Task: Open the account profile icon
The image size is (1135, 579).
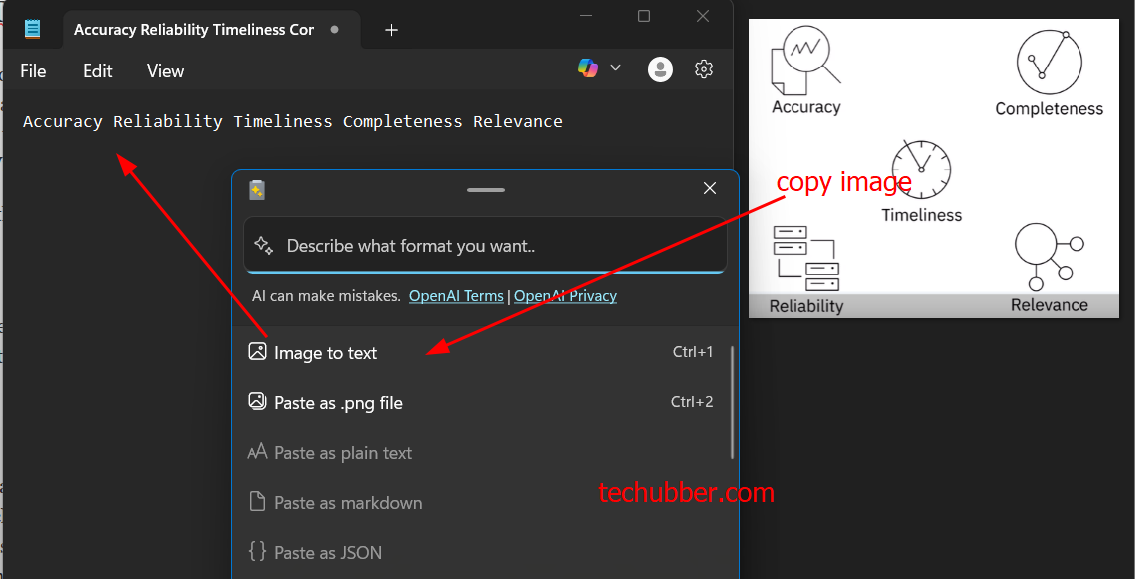Action: 660,69
